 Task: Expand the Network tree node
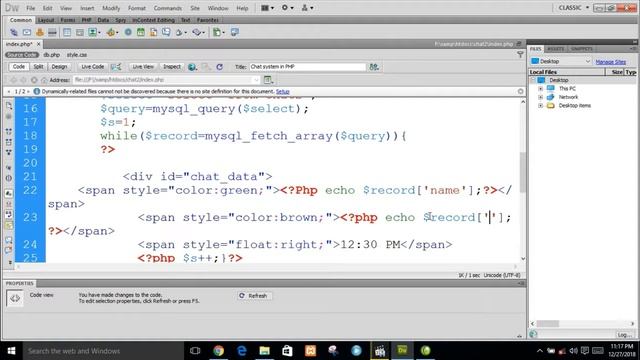tap(540, 97)
